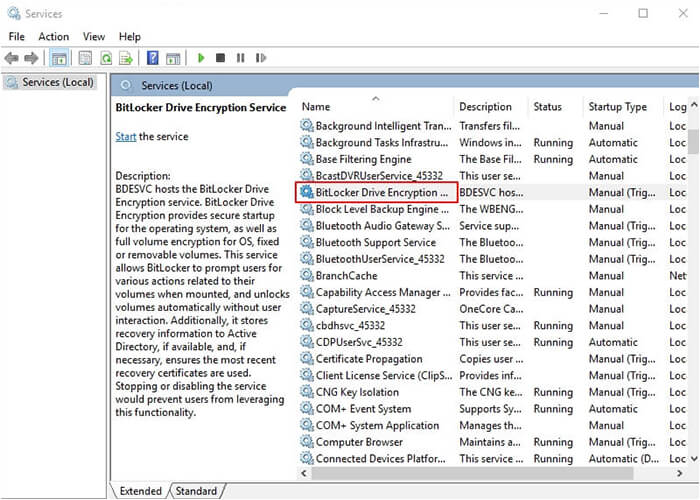The height and width of the screenshot is (500, 700).
Task: Open the Help menu
Action: (x=129, y=37)
